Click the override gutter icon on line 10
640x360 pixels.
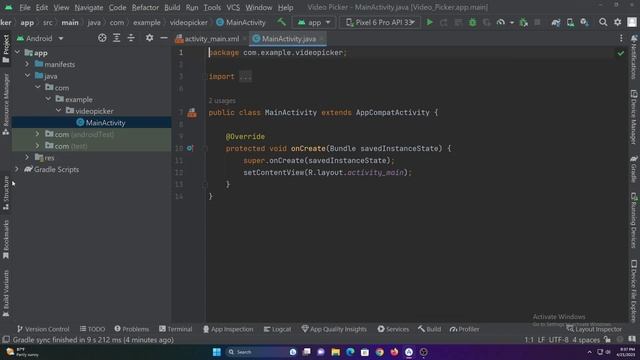pos(190,148)
